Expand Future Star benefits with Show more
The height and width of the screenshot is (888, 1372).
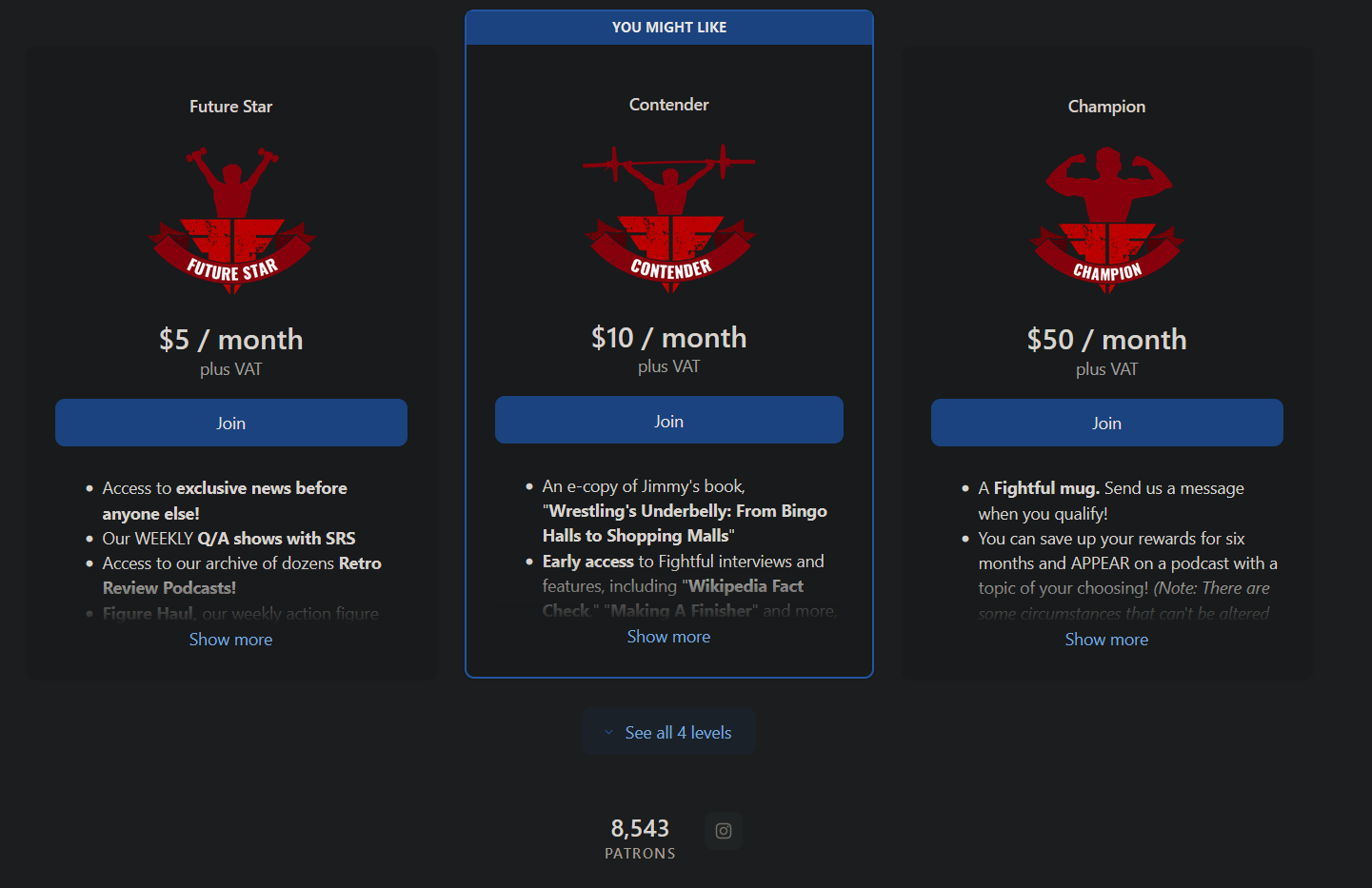[231, 640]
